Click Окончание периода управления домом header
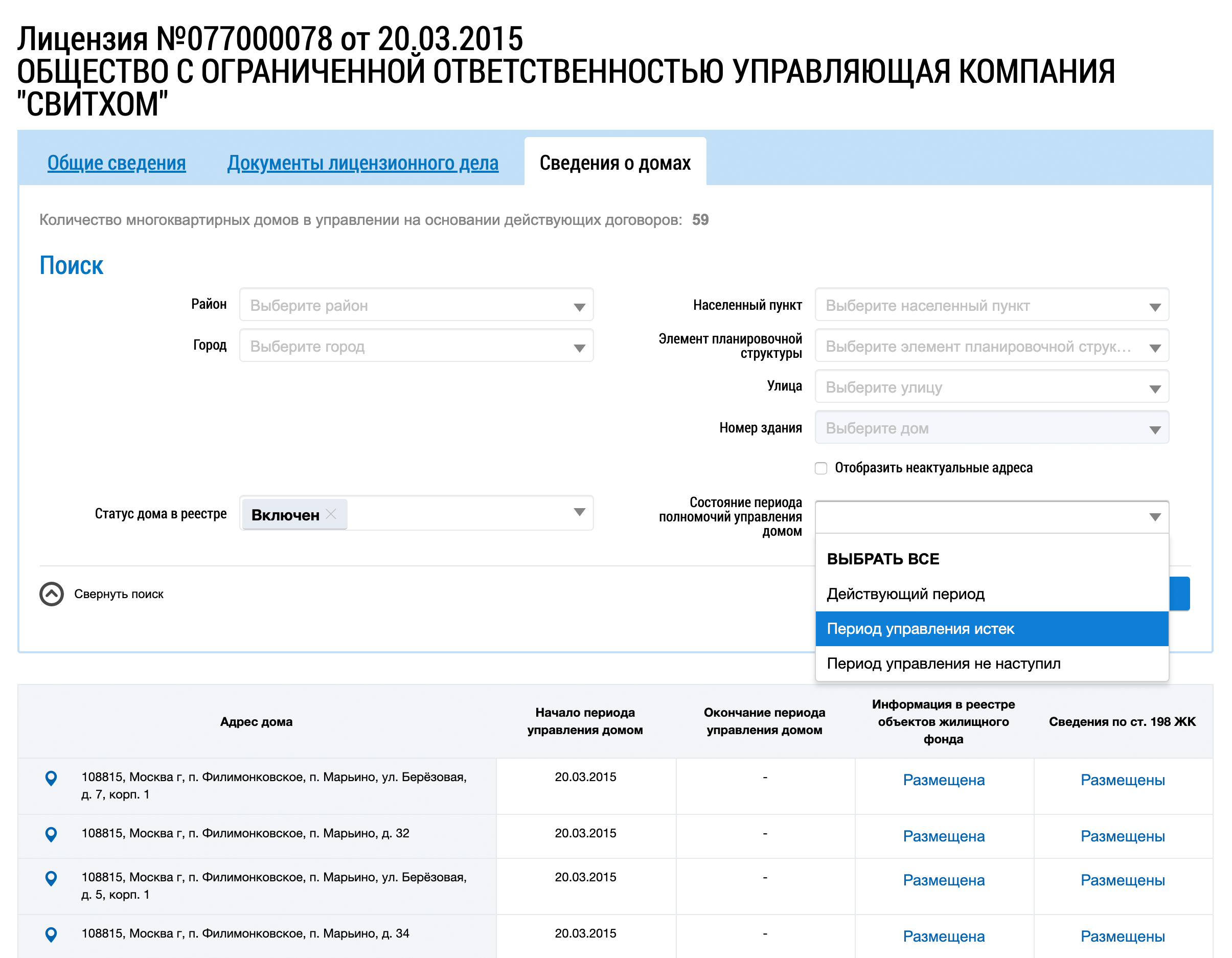 pyautogui.click(x=764, y=722)
